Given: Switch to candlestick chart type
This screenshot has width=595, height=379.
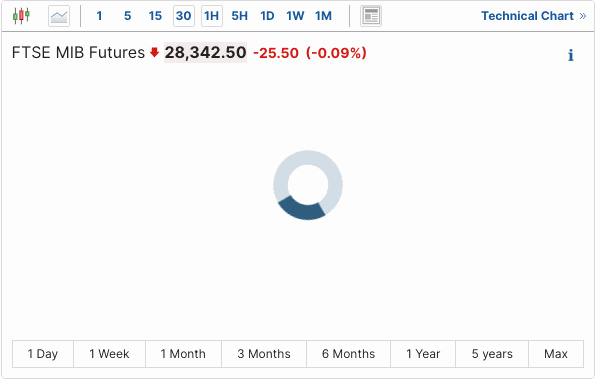Looking at the screenshot, I should click(21, 16).
